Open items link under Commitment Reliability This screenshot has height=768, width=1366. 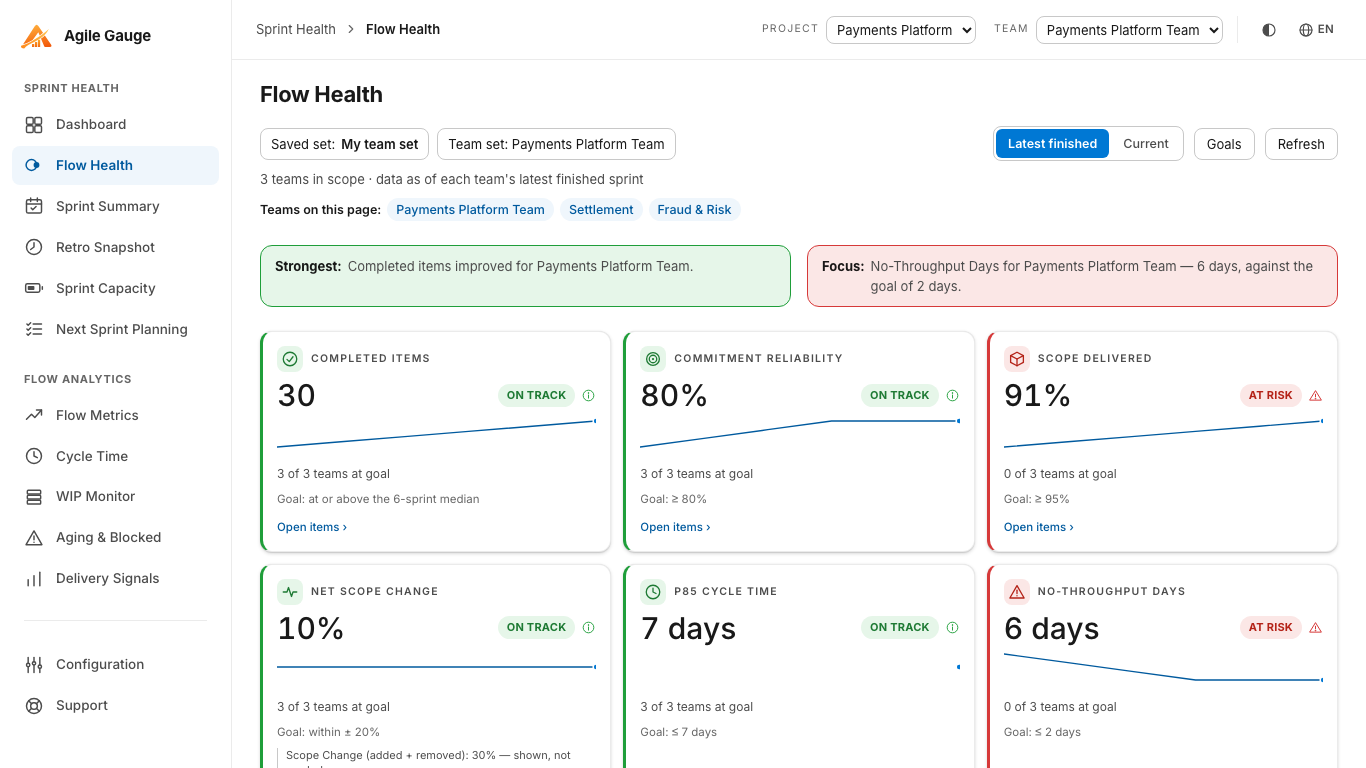(x=675, y=527)
